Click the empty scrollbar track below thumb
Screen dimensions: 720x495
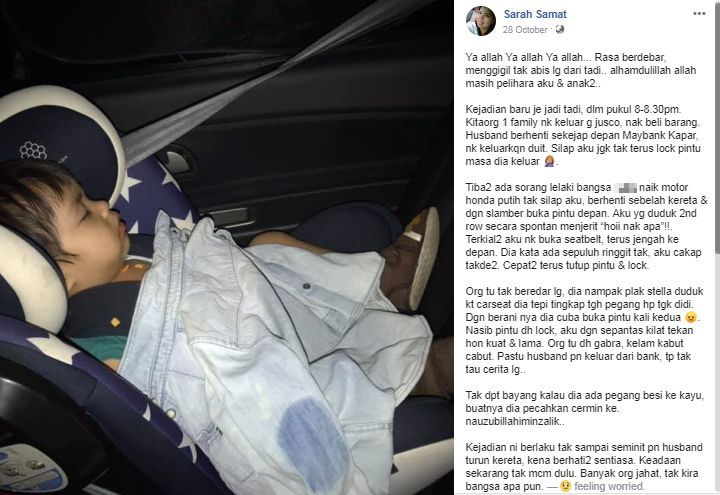717,373
